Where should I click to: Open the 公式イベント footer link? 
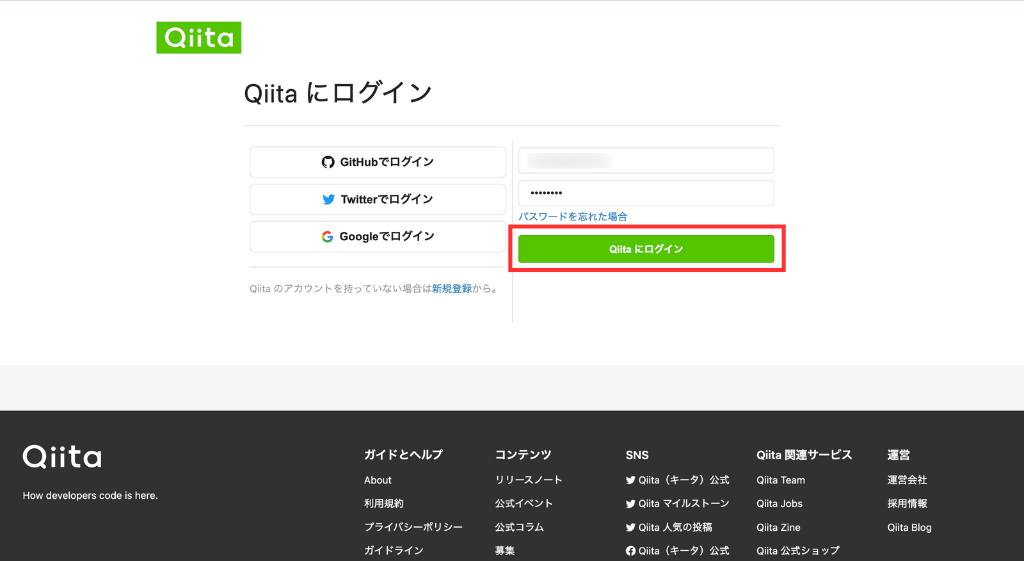pyautogui.click(x=524, y=504)
